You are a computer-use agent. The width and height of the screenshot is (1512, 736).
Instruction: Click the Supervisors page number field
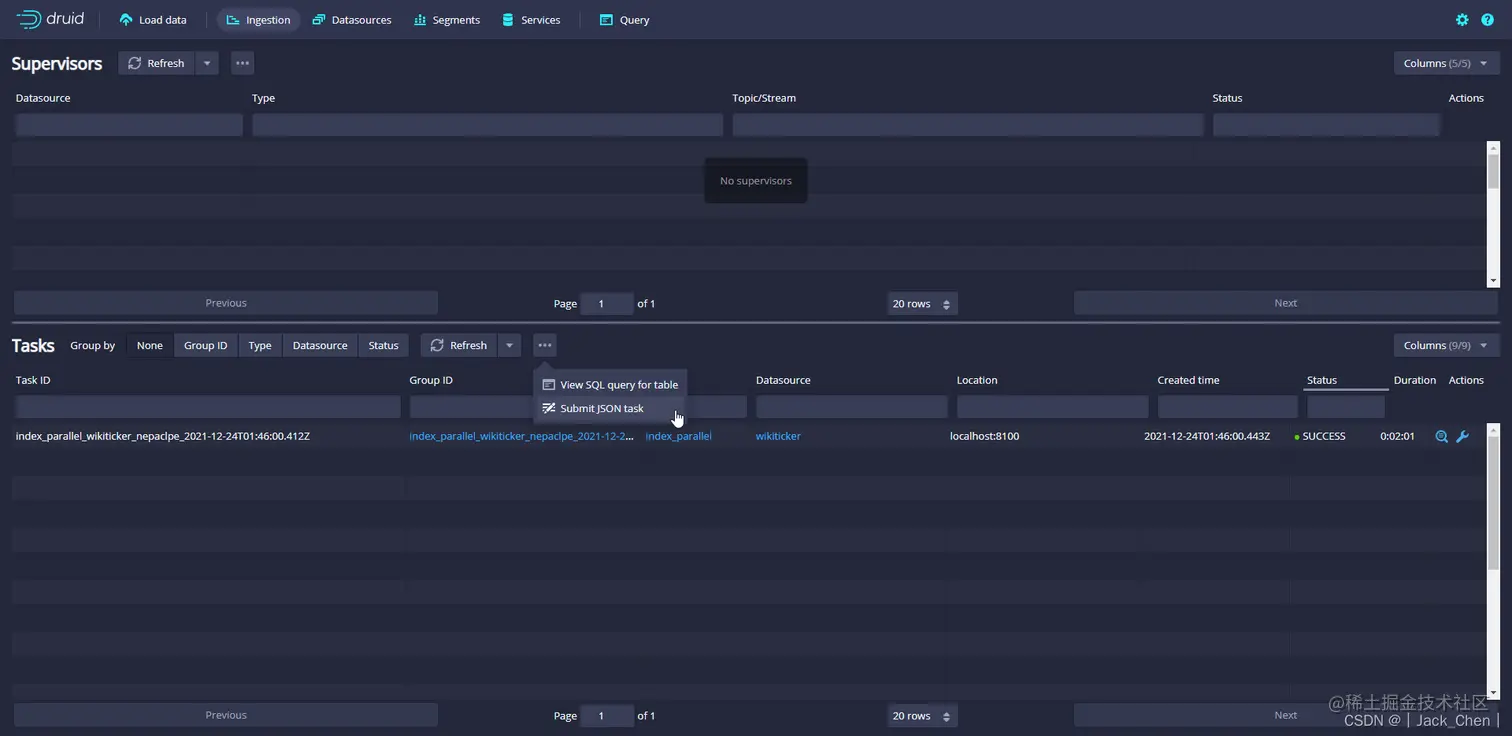click(607, 303)
